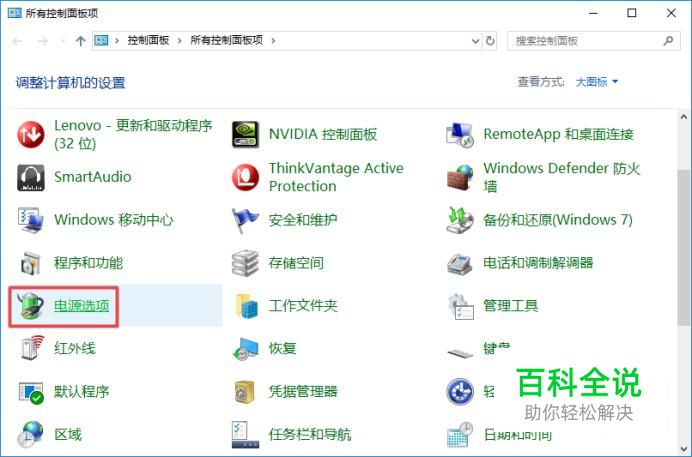Open the 默认程序 text link
This screenshot has width=692, height=457.
tap(82, 391)
